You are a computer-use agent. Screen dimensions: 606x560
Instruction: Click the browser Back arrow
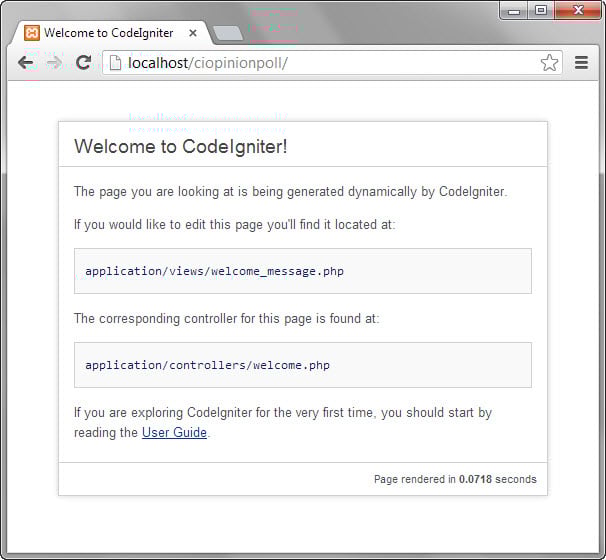(25, 63)
